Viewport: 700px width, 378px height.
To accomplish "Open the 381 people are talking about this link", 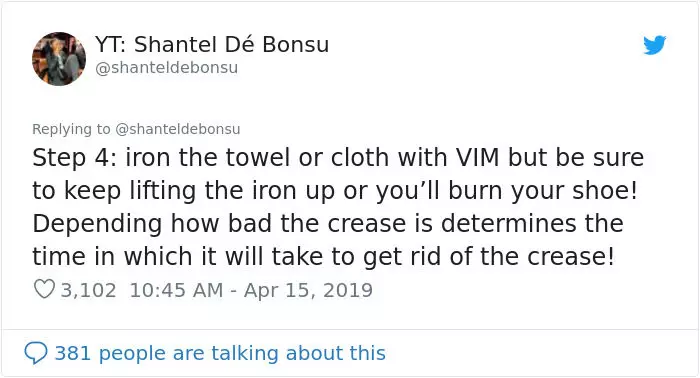I will tap(220, 353).
